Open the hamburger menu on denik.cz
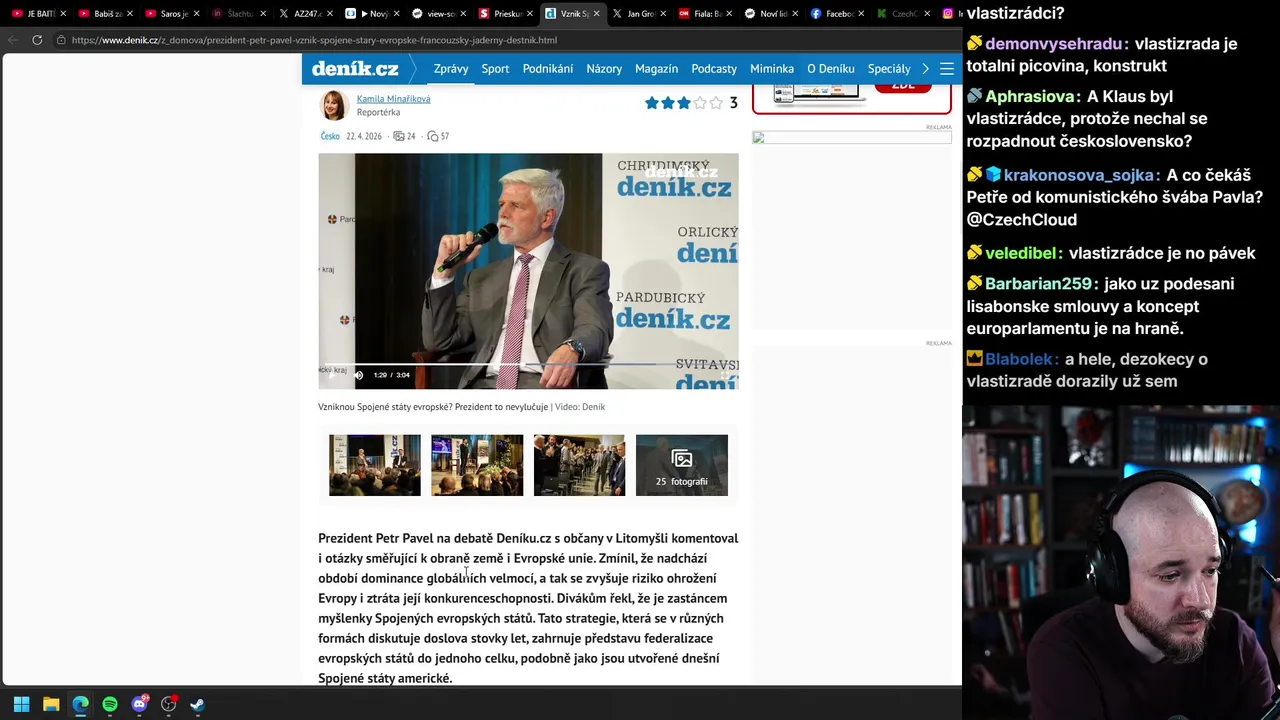 coord(947,69)
